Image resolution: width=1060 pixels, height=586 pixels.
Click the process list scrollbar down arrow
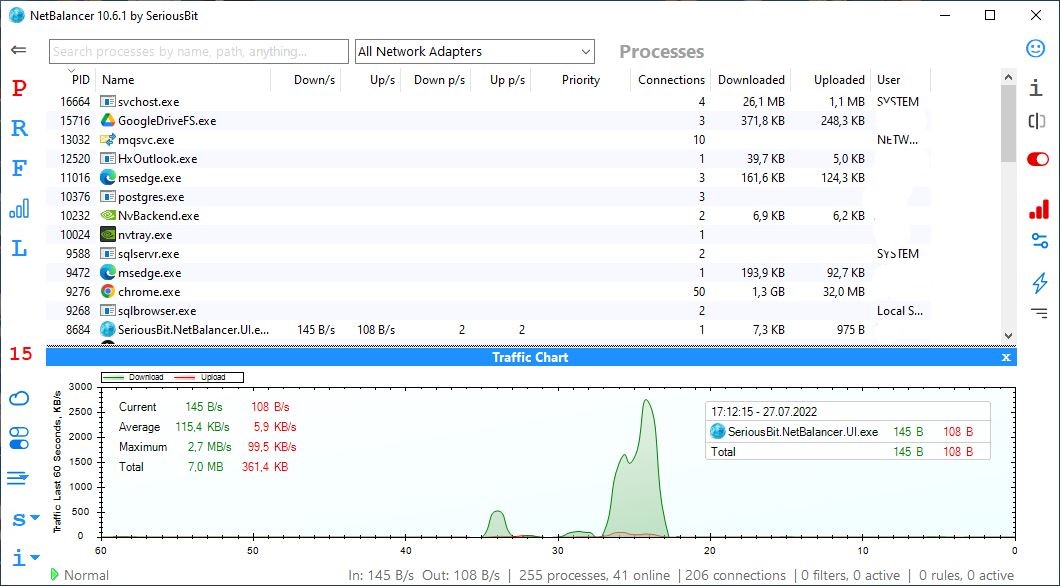point(1008,335)
